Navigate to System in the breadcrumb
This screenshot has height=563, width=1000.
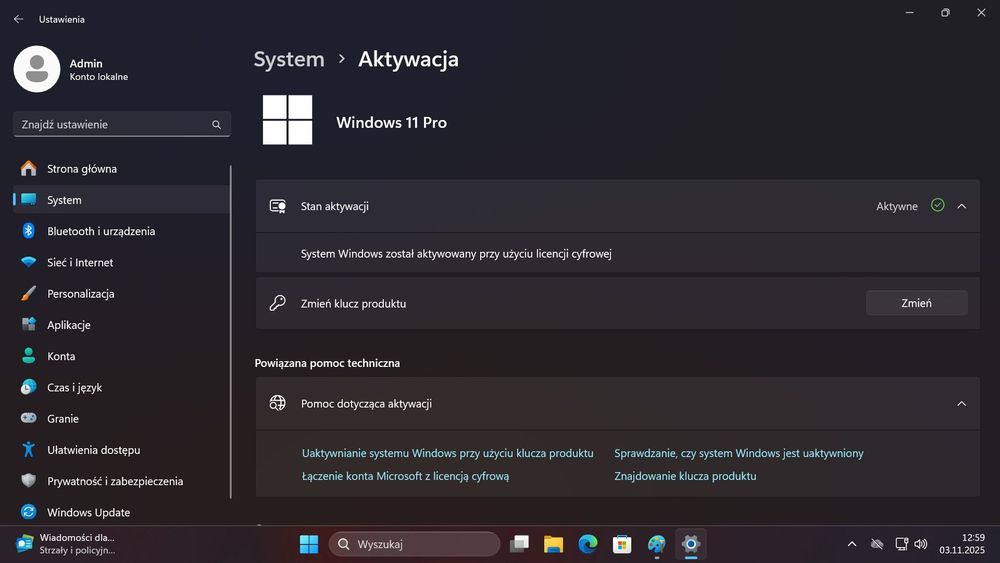click(289, 59)
